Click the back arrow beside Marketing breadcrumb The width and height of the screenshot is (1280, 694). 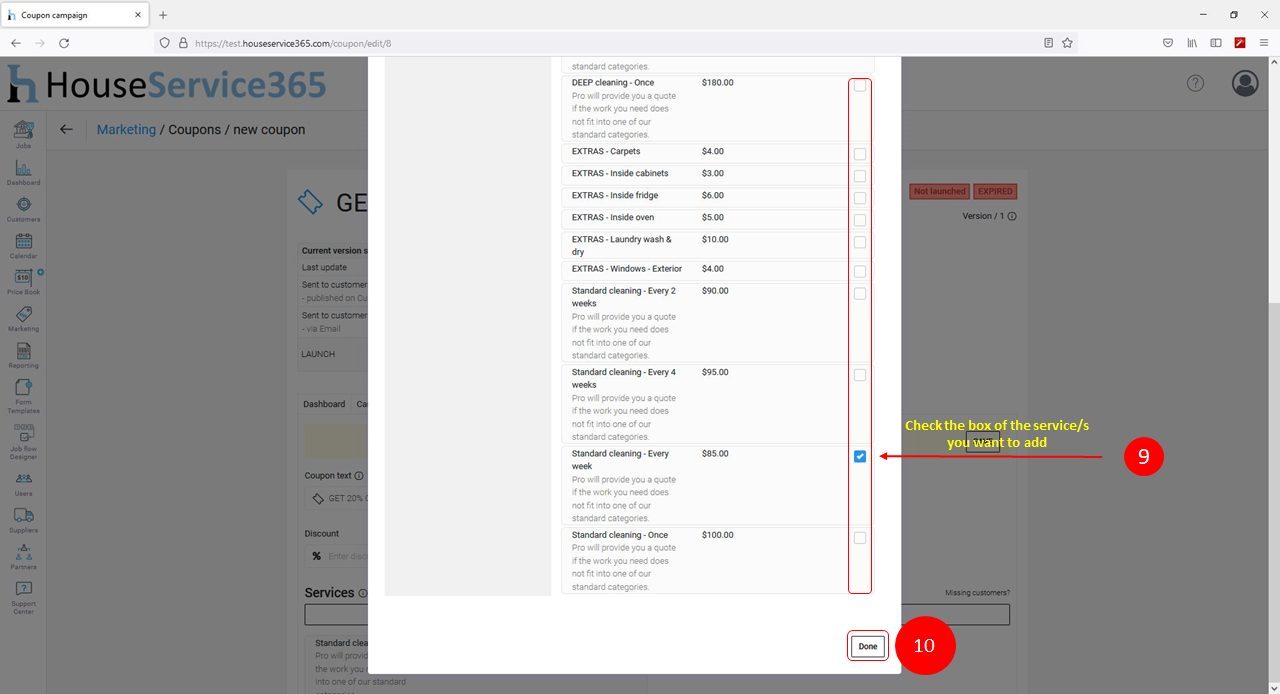coord(66,129)
